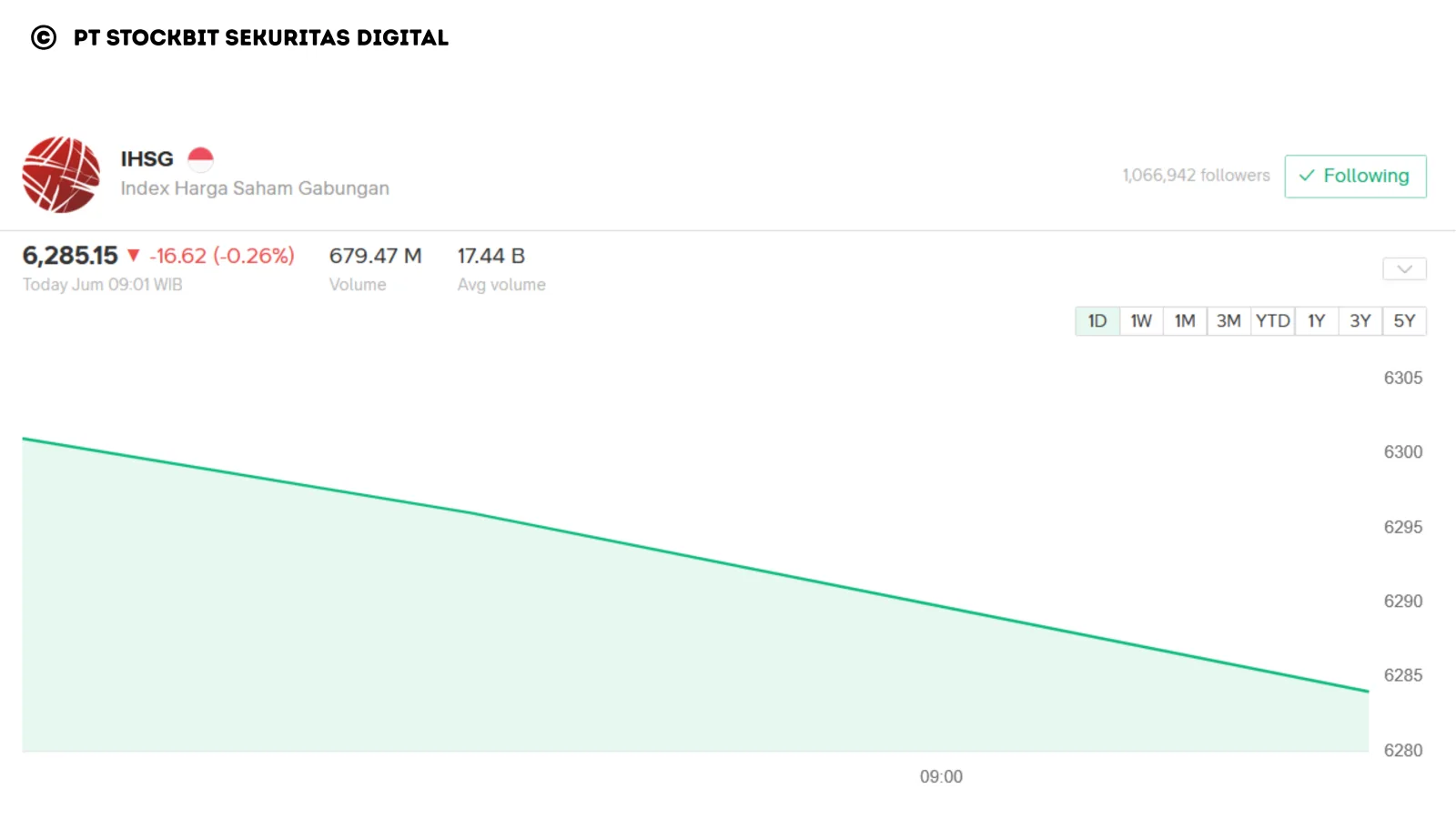Viewport: 1456px width, 819px height.
Task: Click the Today Jum 09:01 WIB timestamp
Action: [103, 285]
